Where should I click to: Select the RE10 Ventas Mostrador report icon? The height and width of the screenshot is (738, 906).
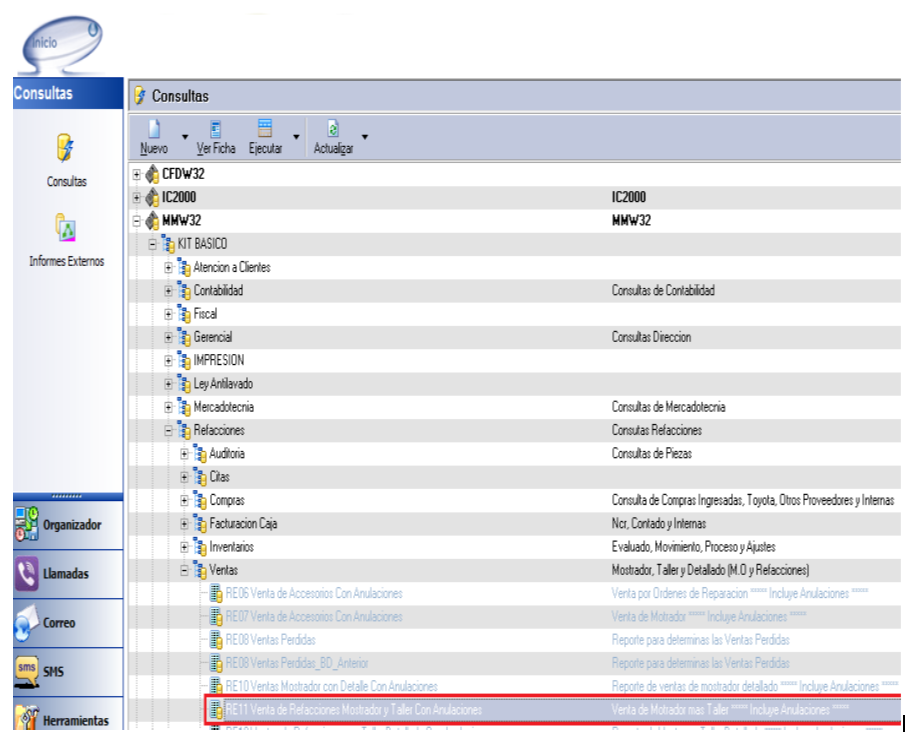216,686
